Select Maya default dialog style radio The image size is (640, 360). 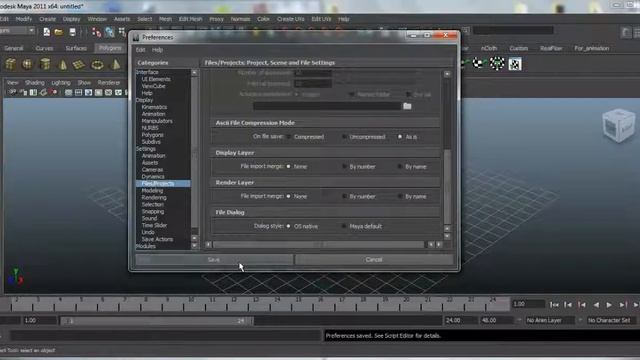pos(344,226)
